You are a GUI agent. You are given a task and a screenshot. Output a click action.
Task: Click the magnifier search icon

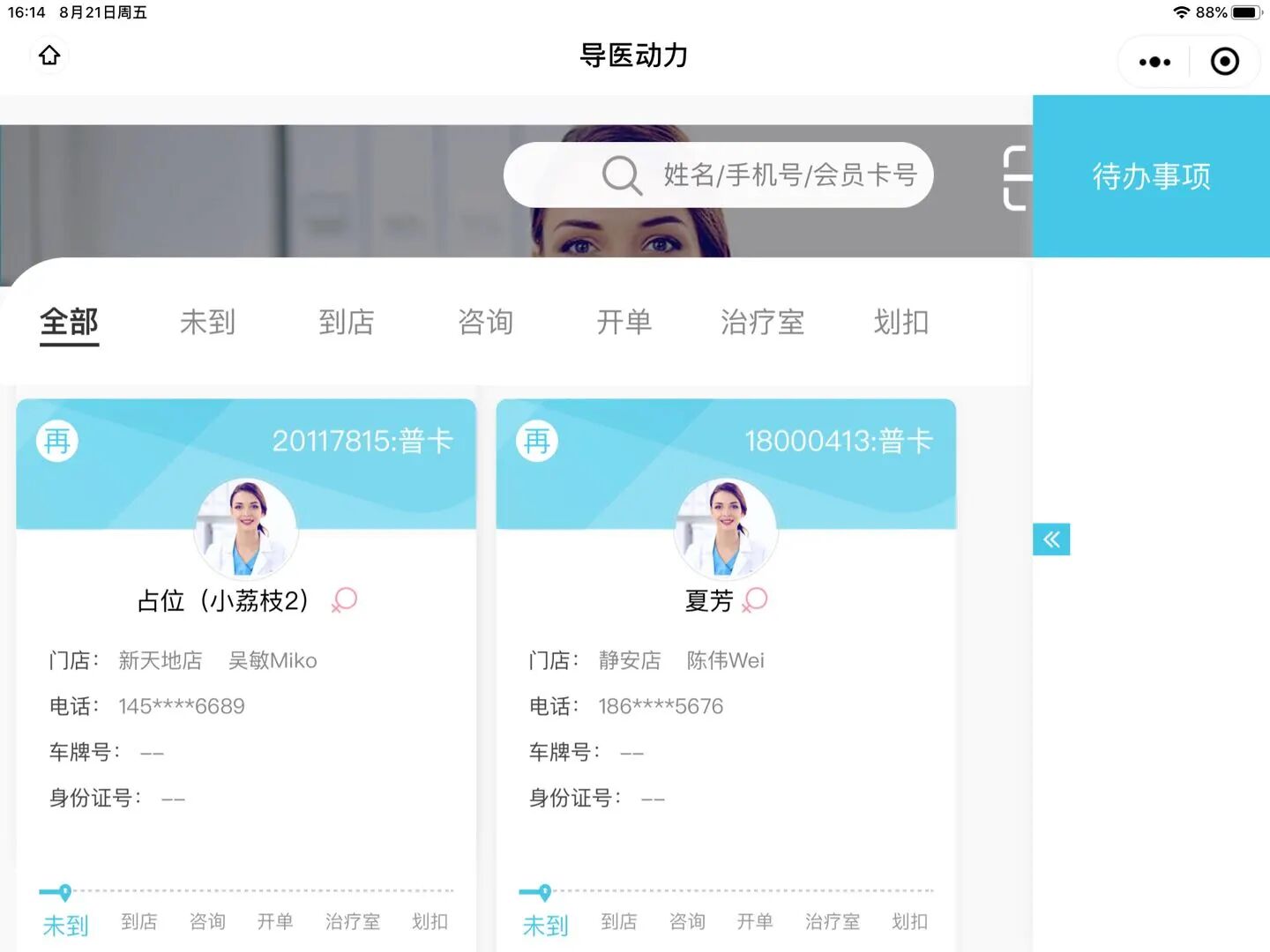pyautogui.click(x=622, y=175)
